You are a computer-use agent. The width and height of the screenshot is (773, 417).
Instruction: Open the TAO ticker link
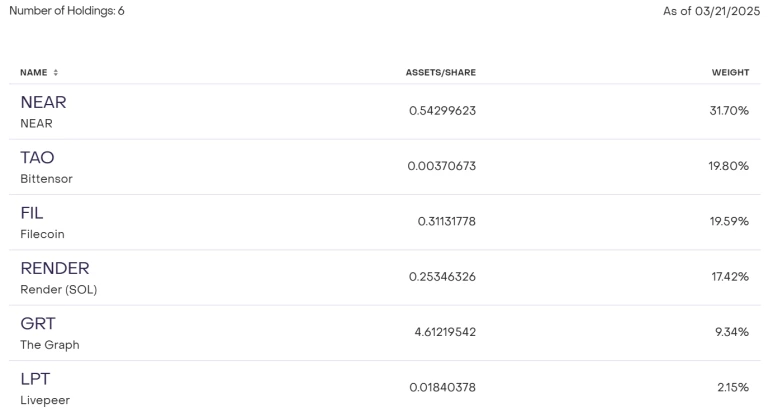(37, 157)
